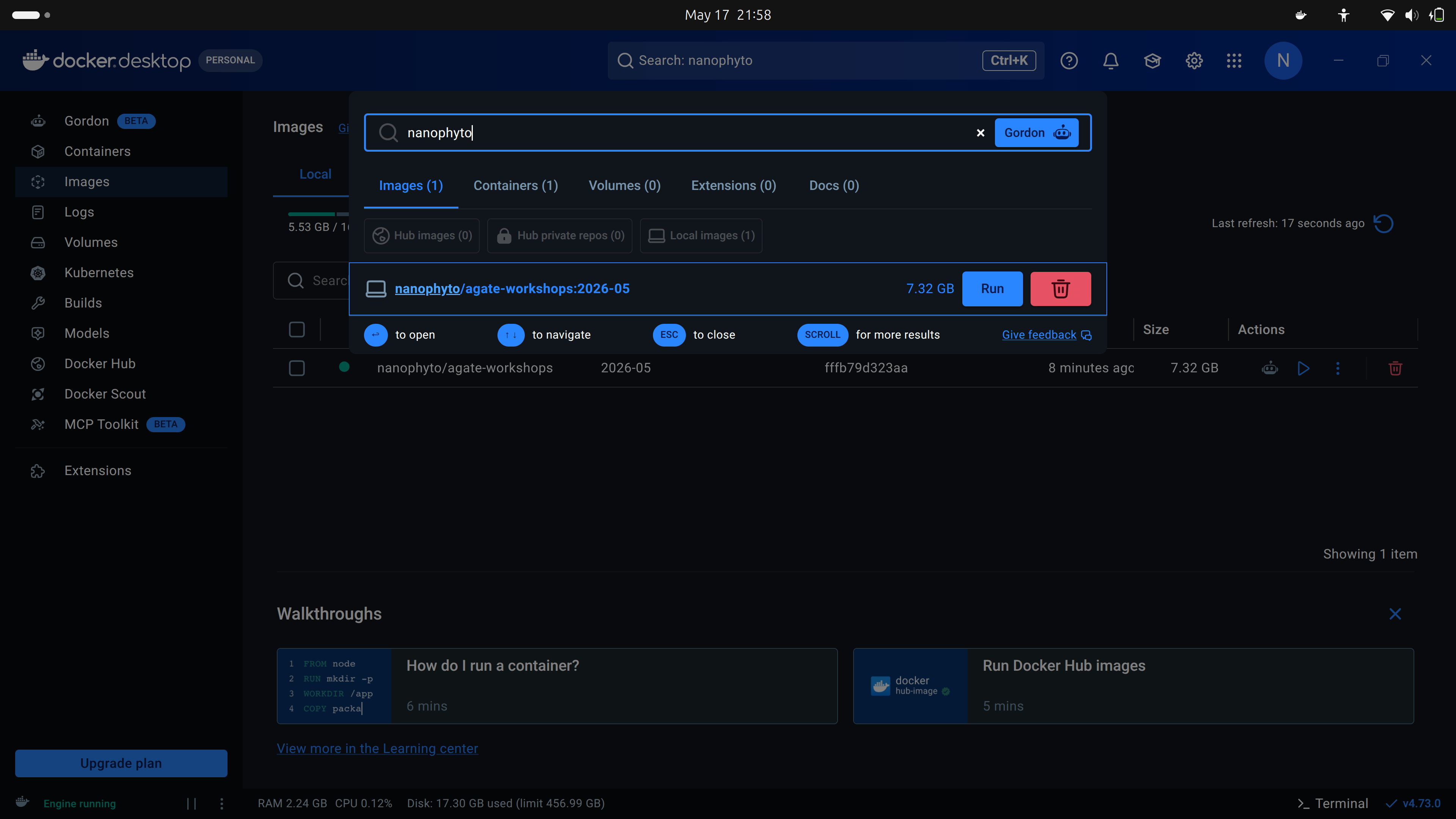
Task: Select the Local images tab
Action: coord(315,174)
